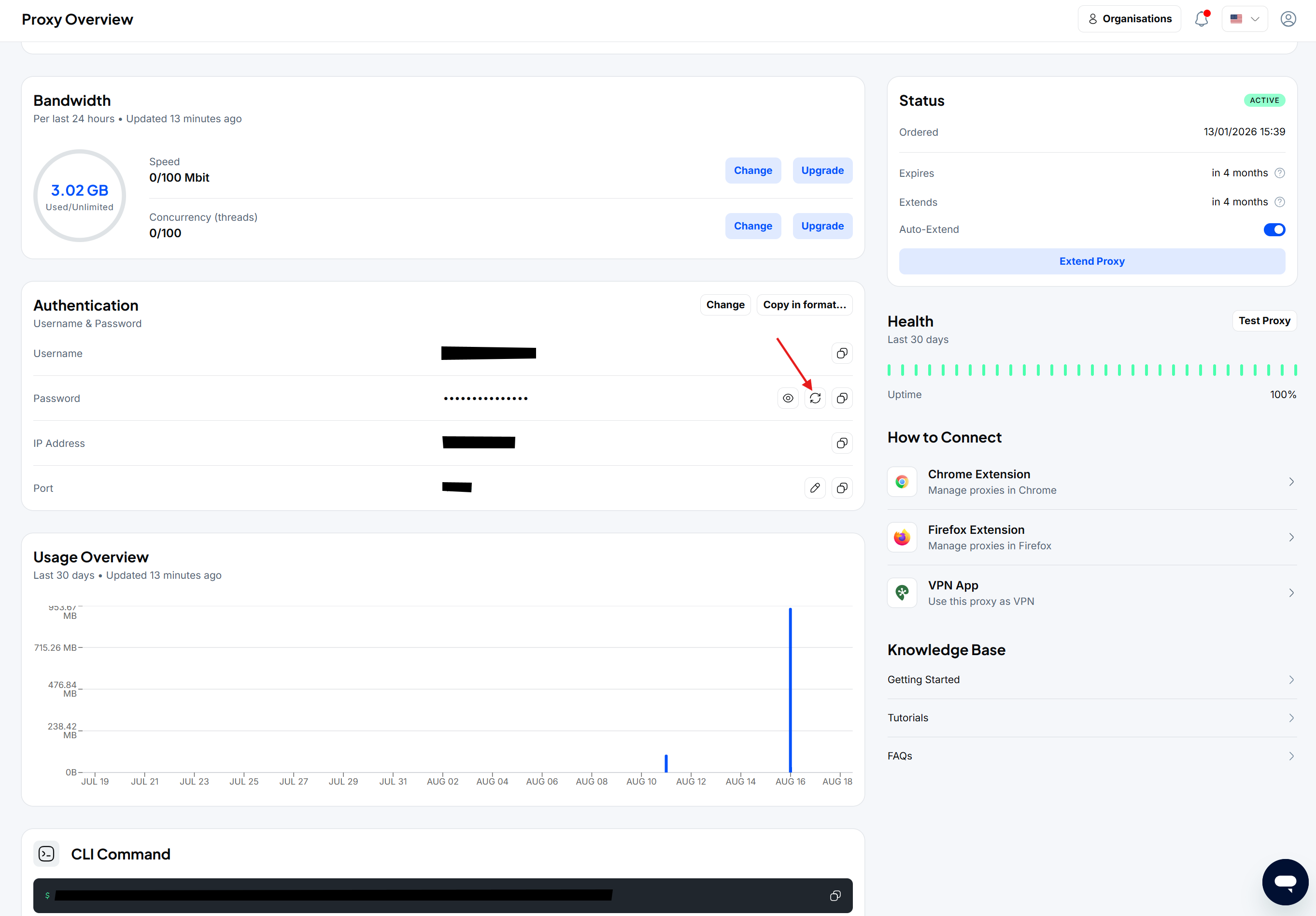The height and width of the screenshot is (916, 1316).
Task: Open FAQs section
Action: (1092, 756)
